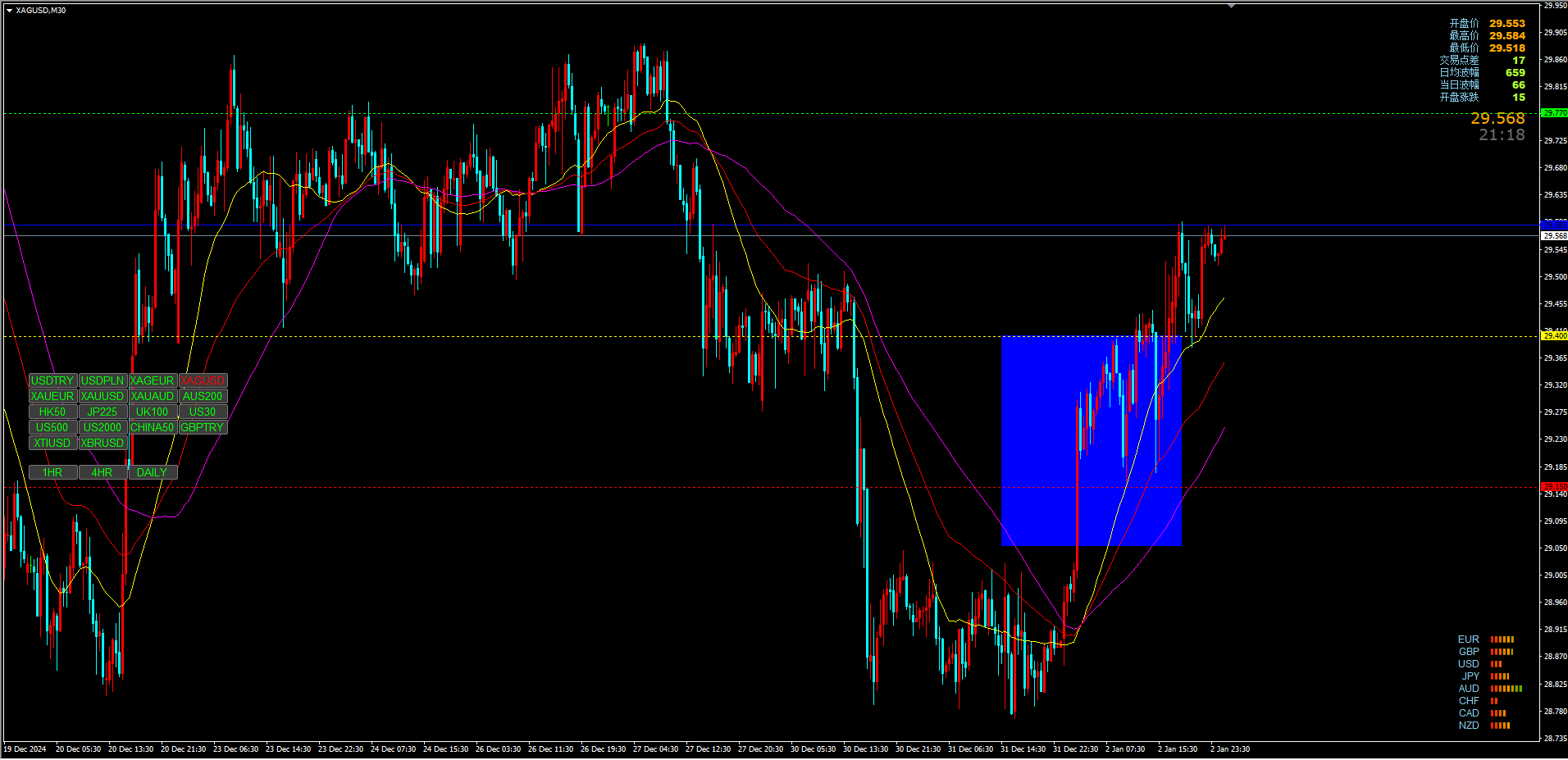
Task: Open the UK100 index chart
Action: coord(153,412)
